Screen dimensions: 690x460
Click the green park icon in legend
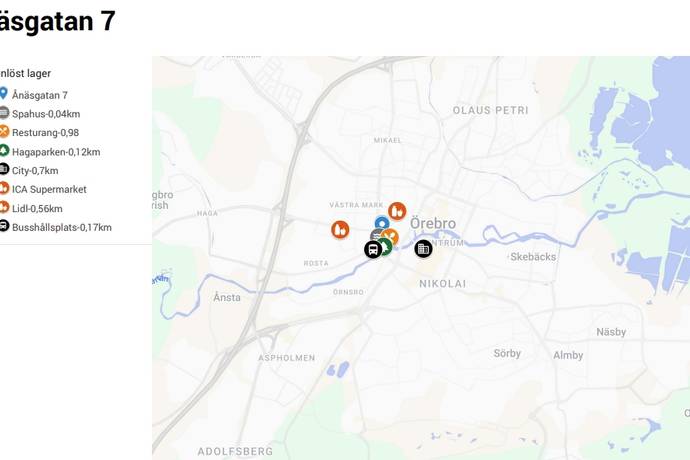pos(4,151)
